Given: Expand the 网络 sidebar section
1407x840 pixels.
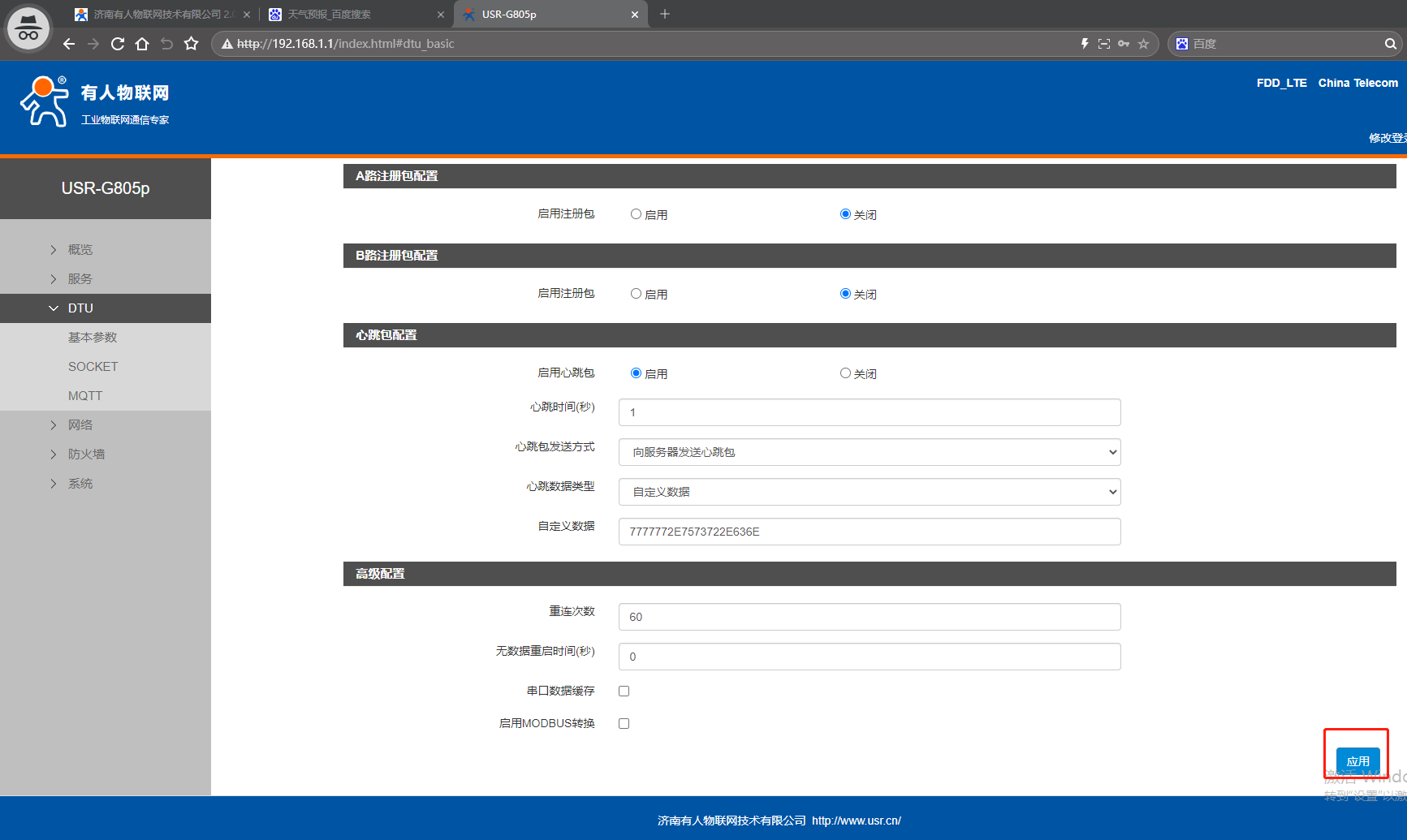Looking at the screenshot, I should pos(80,425).
